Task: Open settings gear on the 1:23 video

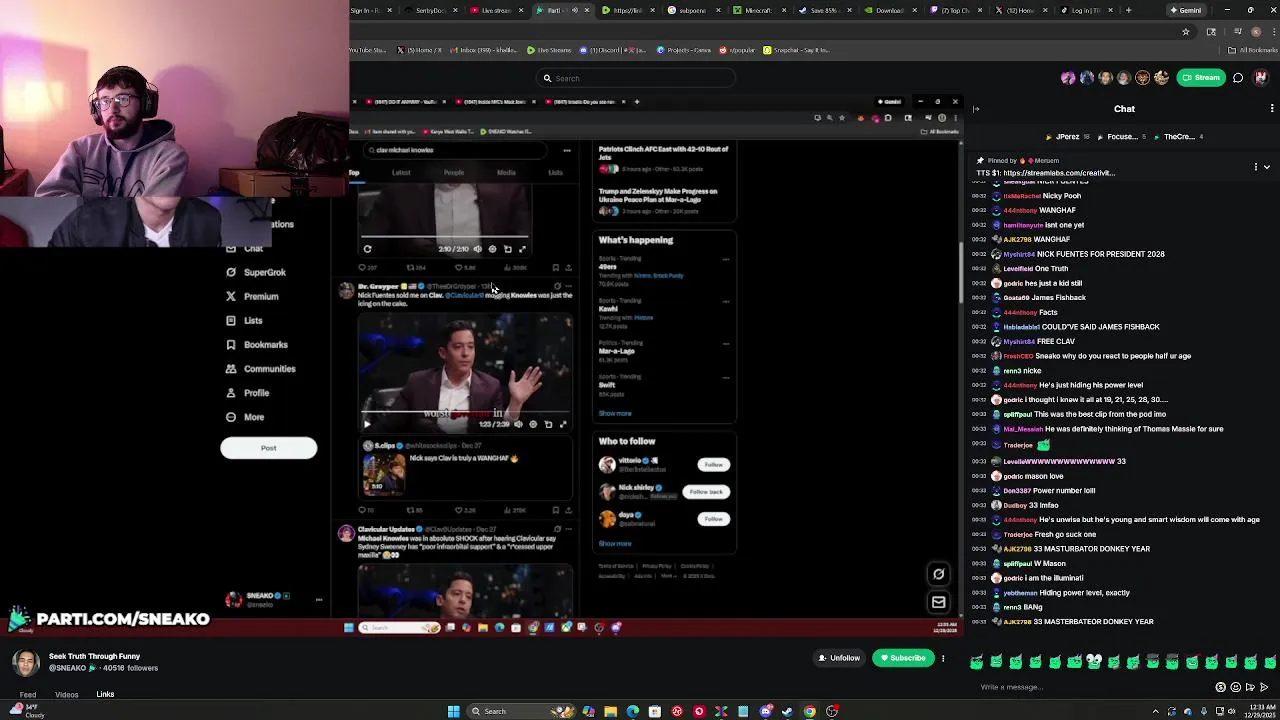Action: [533, 424]
